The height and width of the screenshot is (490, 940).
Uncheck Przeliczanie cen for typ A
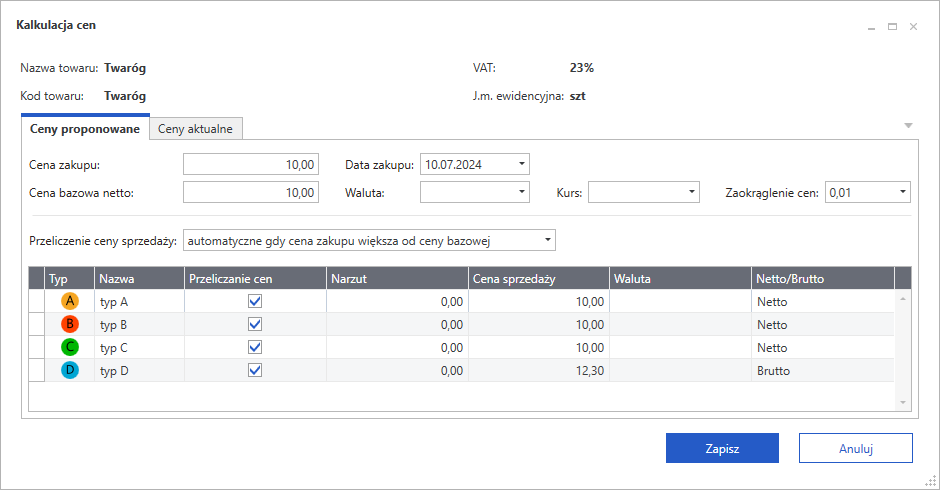255,301
